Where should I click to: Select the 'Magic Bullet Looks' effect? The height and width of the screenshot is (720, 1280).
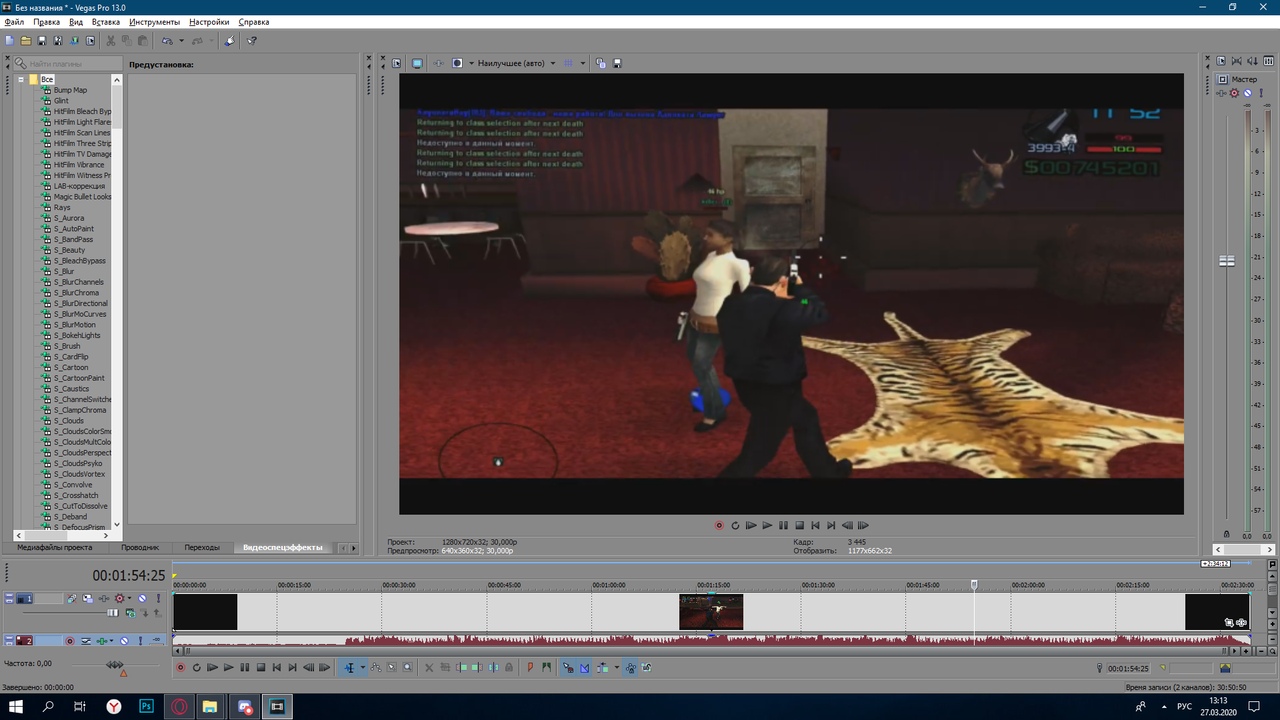(x=82, y=197)
